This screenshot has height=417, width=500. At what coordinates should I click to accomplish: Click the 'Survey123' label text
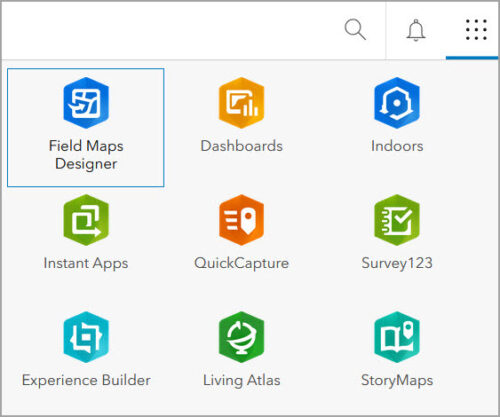click(397, 264)
